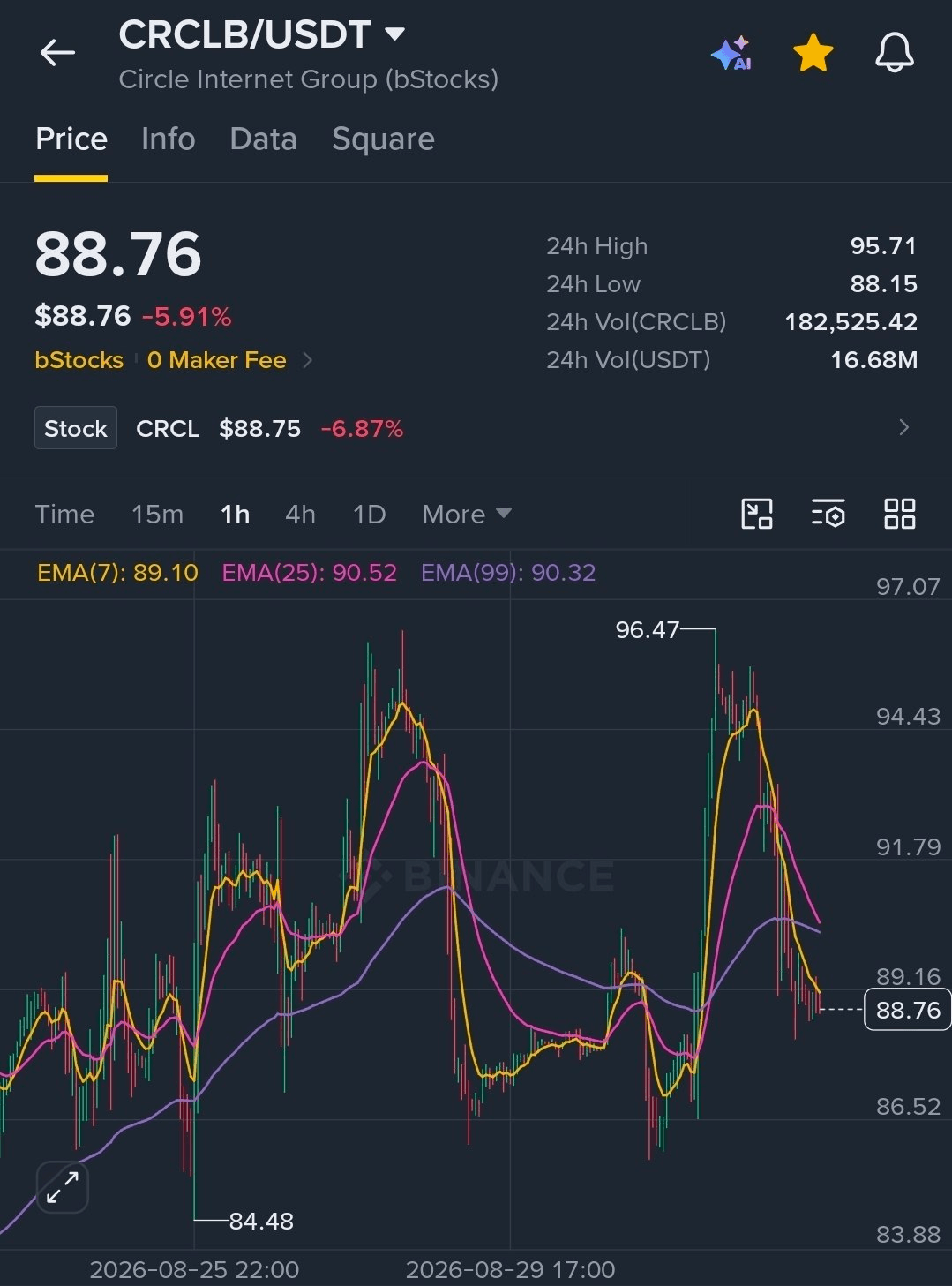Open the indicator settings icon
952x1286 pixels.
click(828, 514)
